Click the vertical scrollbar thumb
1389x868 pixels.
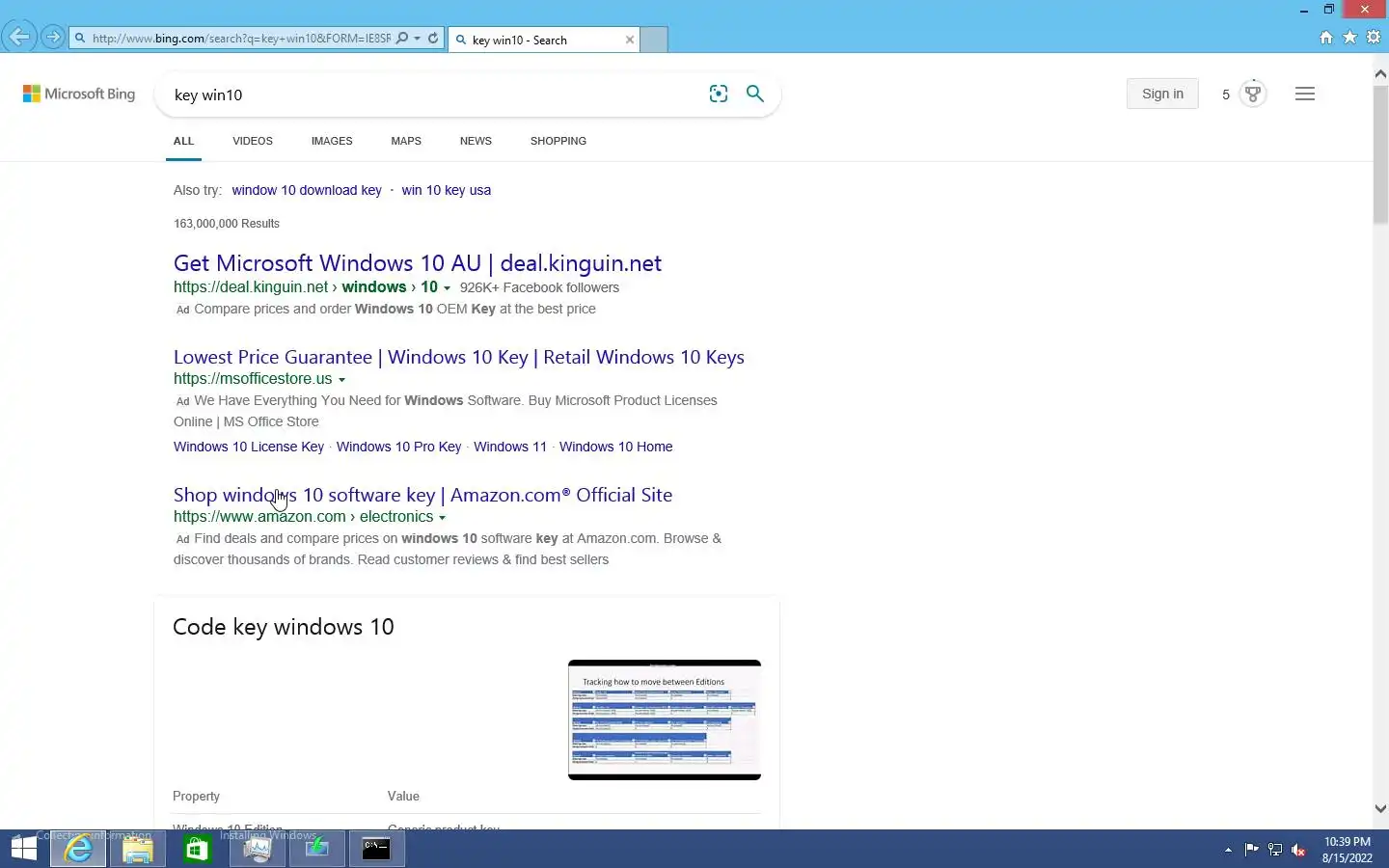(1380, 154)
